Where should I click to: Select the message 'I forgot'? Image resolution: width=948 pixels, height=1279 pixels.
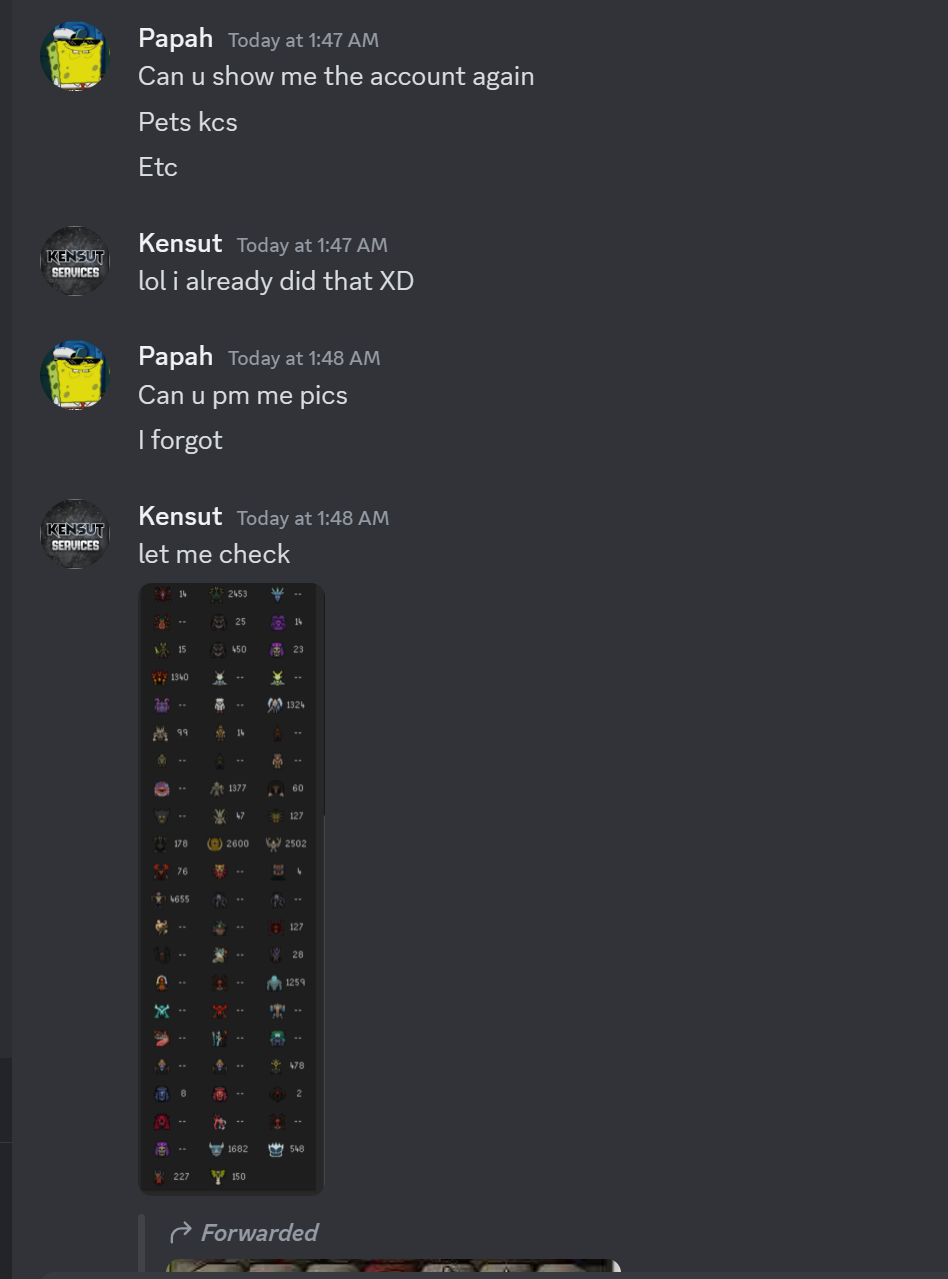tap(180, 440)
